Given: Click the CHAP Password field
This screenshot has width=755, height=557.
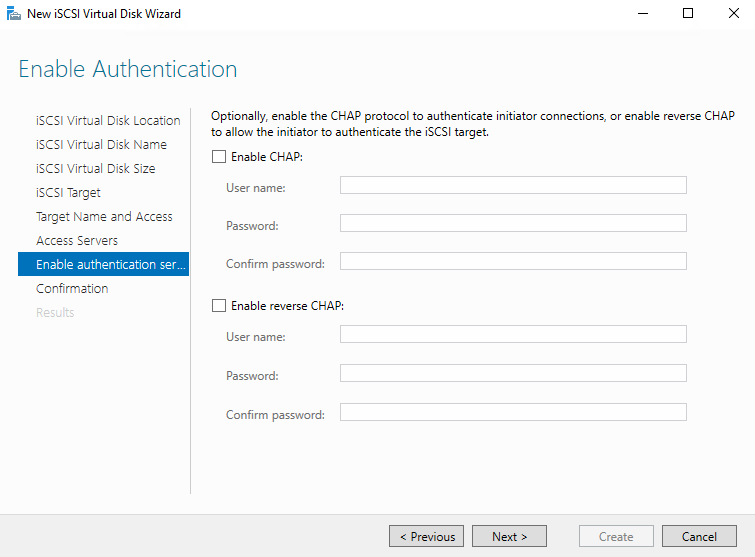Looking at the screenshot, I should click(x=513, y=223).
